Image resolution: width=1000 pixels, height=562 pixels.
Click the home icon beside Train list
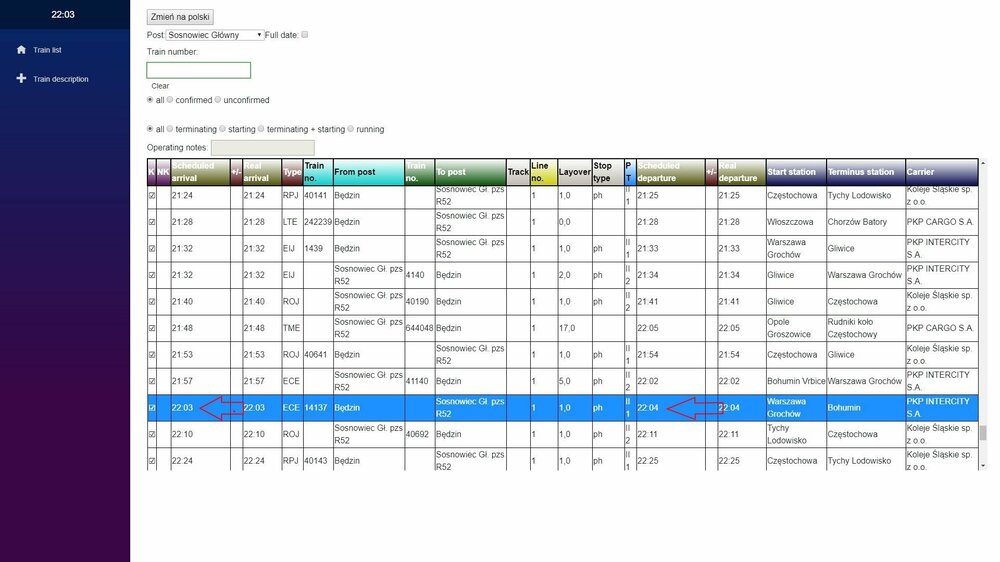(x=21, y=49)
